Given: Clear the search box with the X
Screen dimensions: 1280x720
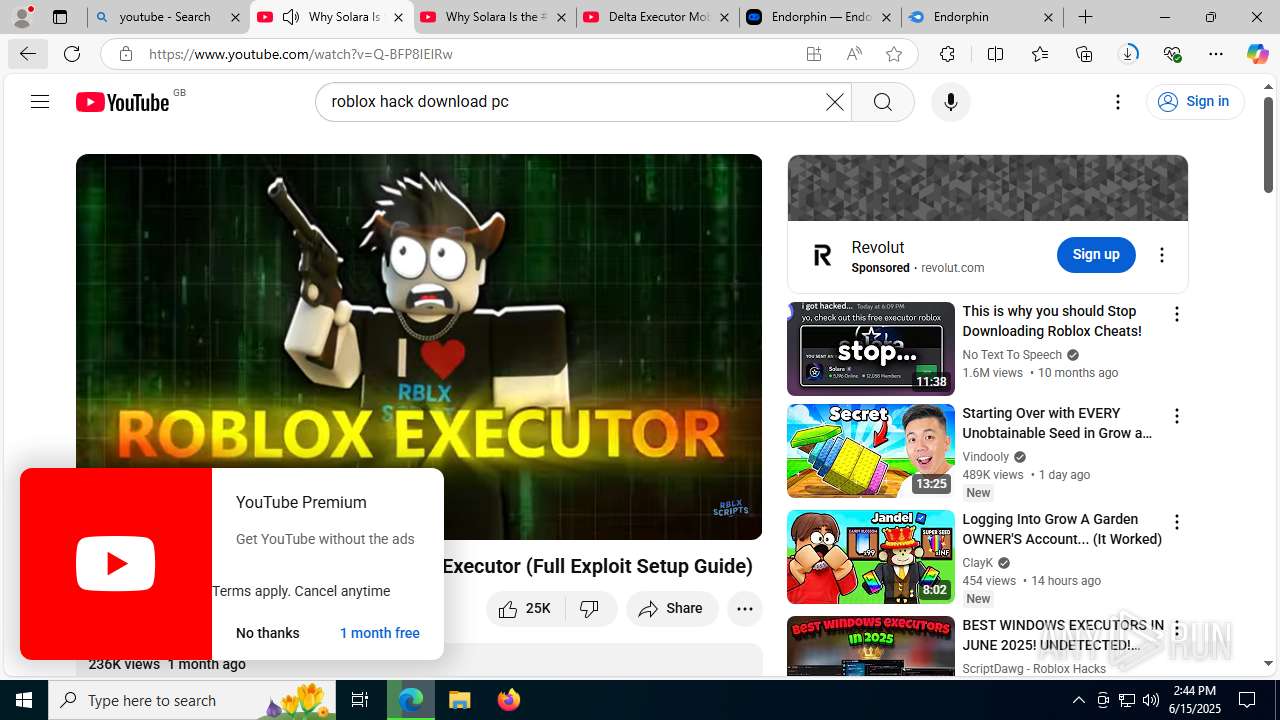Looking at the screenshot, I should pyautogui.click(x=834, y=102).
